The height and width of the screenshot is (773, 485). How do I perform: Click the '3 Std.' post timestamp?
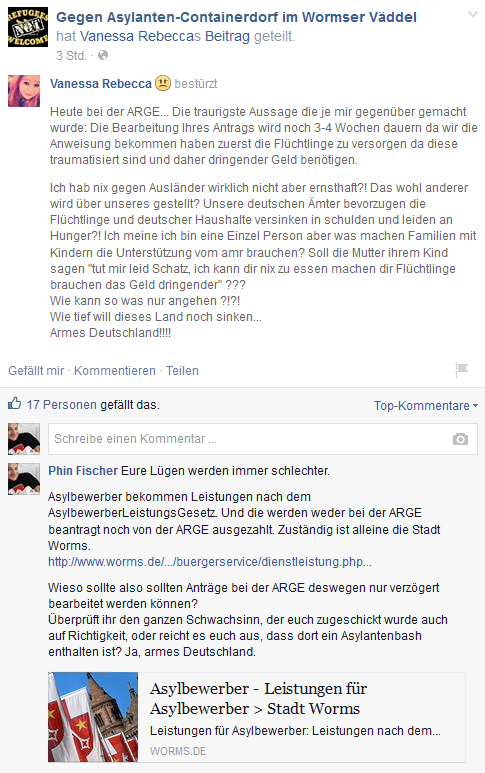coord(71,56)
